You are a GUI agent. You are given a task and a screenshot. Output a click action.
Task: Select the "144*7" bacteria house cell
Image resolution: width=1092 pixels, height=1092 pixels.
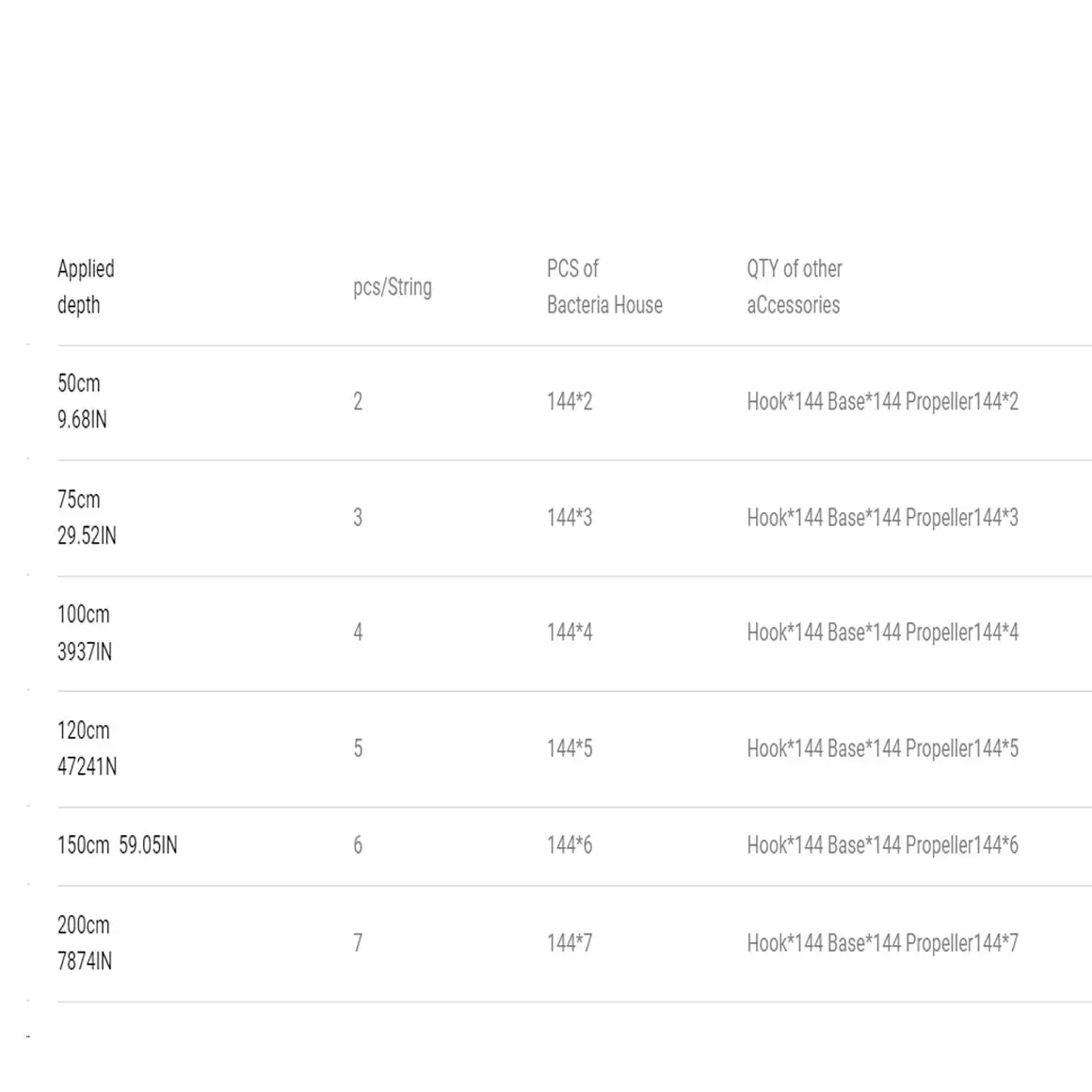coord(570,942)
